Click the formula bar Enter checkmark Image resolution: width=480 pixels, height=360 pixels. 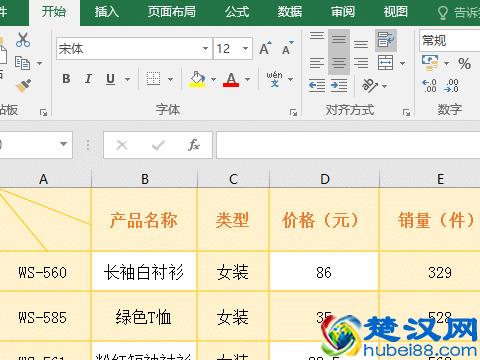[x=158, y=145]
